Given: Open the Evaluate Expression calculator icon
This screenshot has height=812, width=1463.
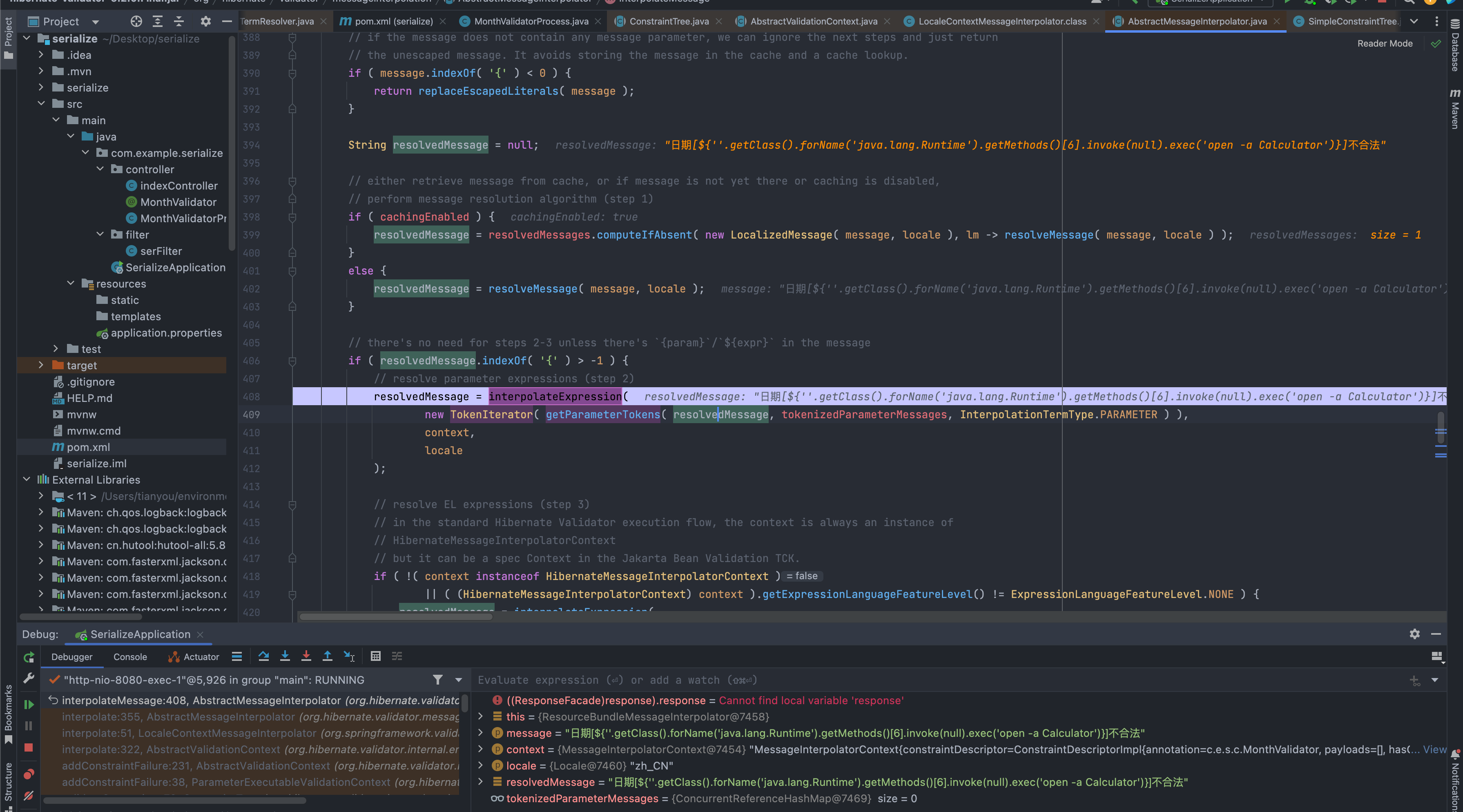Looking at the screenshot, I should (375, 656).
